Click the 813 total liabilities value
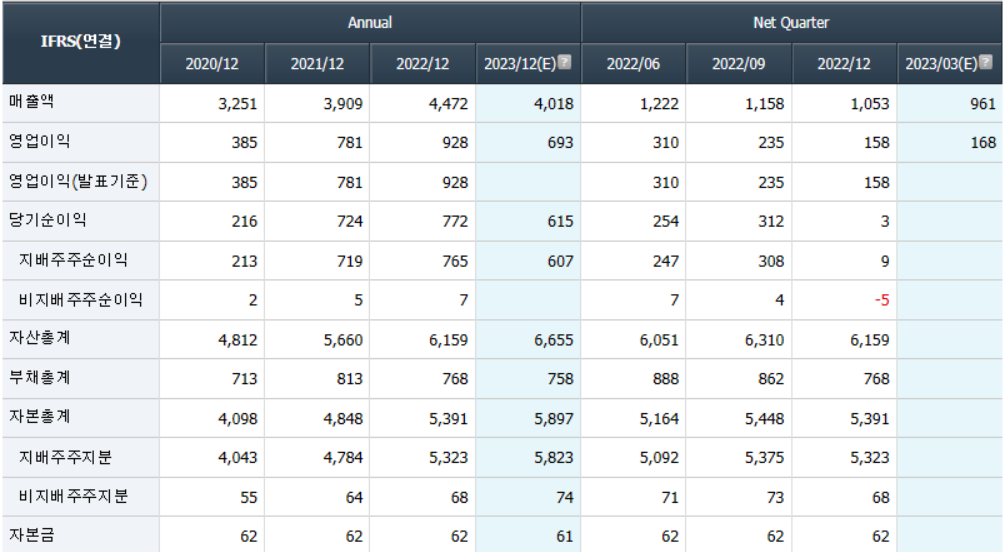1003x552 pixels. 349,379
